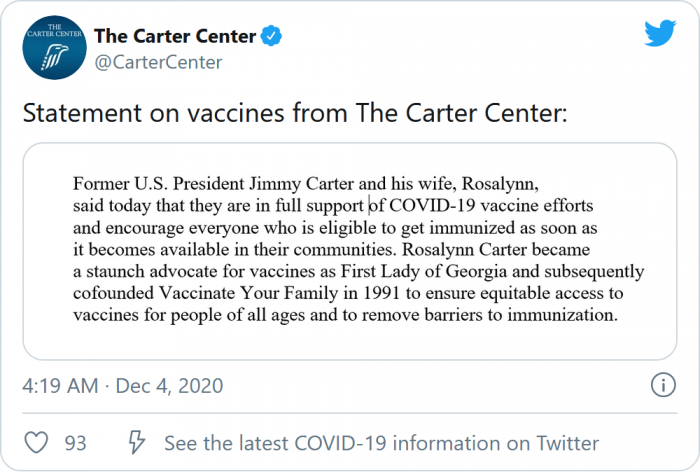Click the "Statement on vaccines" tweet text
The height and width of the screenshot is (472, 700).
[x=295, y=113]
